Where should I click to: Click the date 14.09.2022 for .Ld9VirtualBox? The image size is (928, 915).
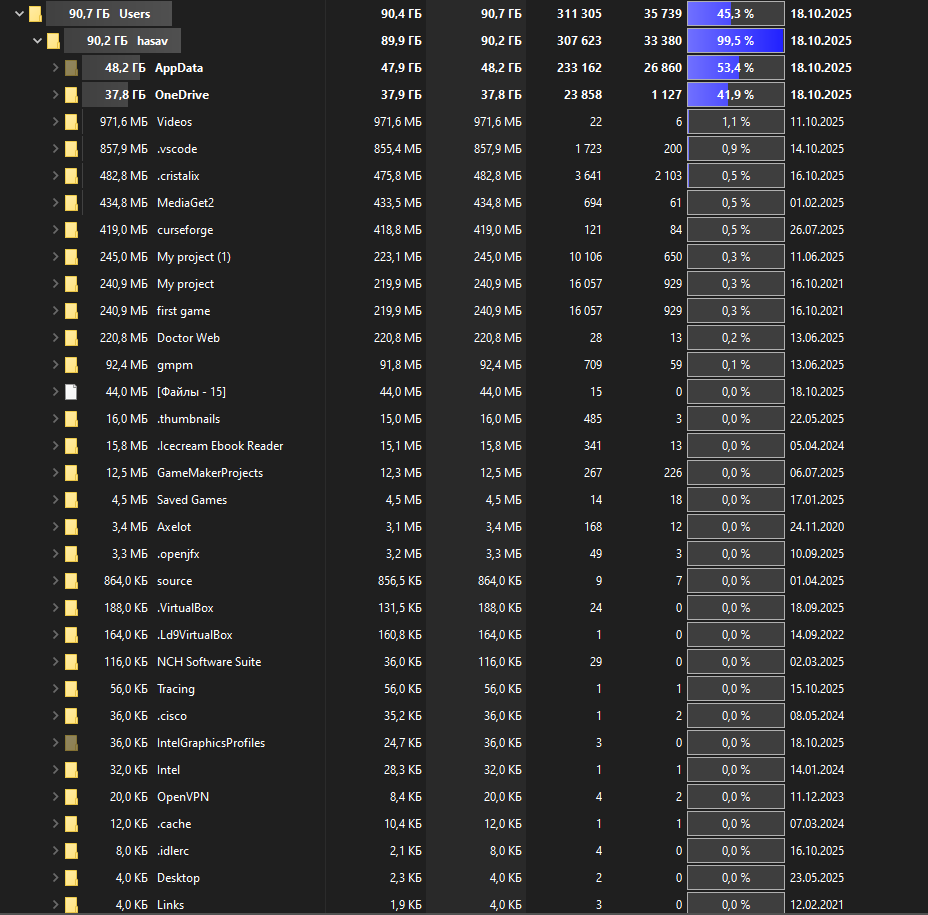pos(817,635)
